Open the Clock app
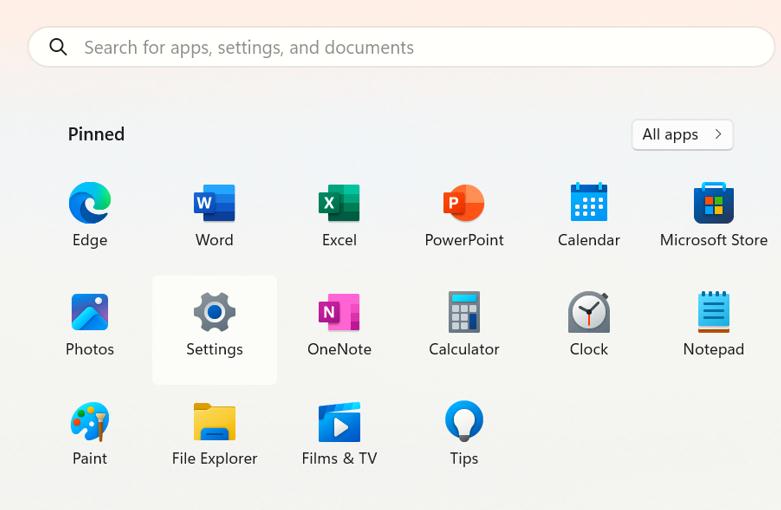The image size is (781, 510). click(x=588, y=313)
